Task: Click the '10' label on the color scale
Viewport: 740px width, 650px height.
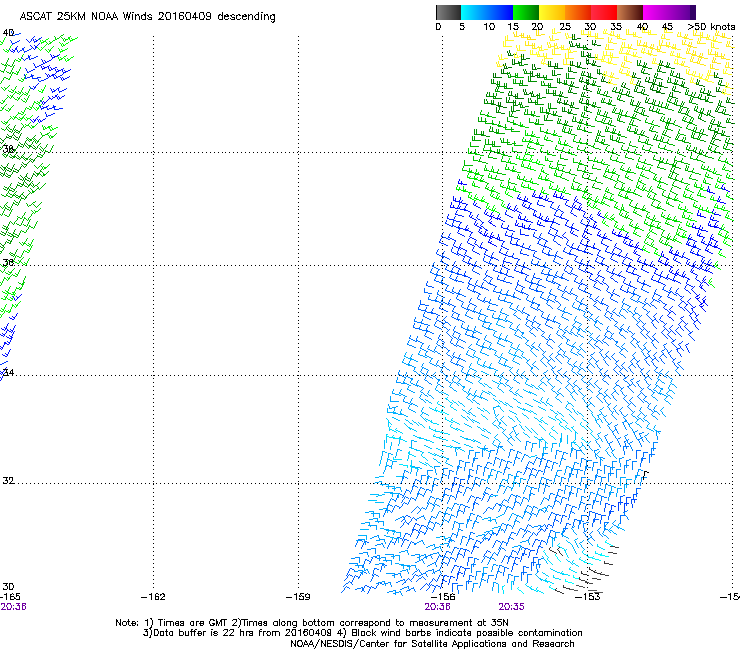Action: 489,27
